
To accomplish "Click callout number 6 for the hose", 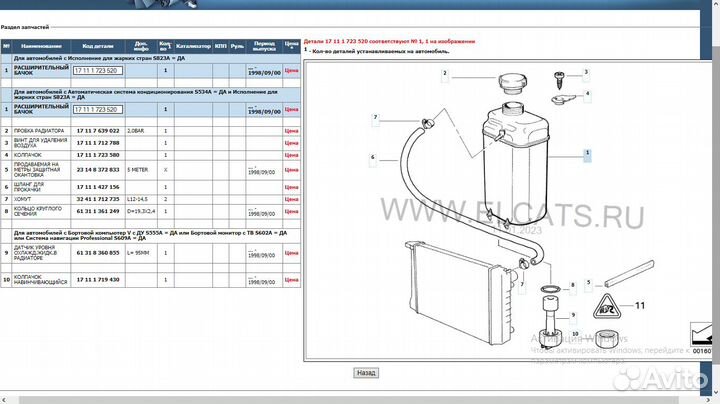I will (x=372, y=157).
